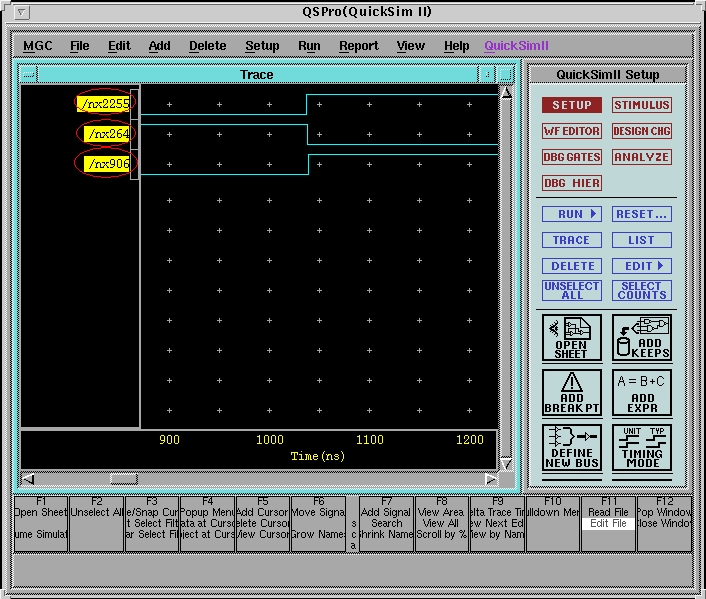Click the Add Expr icon

coord(641,393)
